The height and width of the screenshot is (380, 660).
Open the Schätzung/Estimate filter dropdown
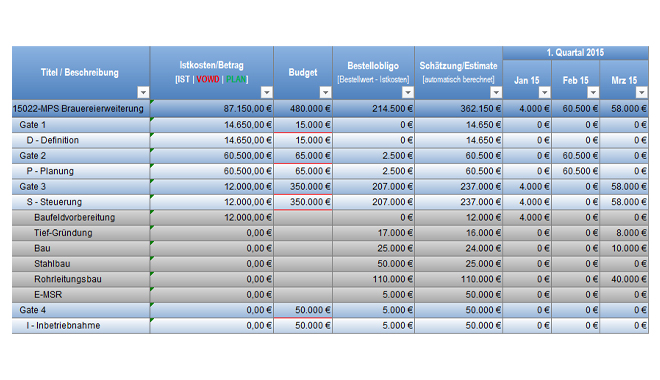click(x=496, y=92)
